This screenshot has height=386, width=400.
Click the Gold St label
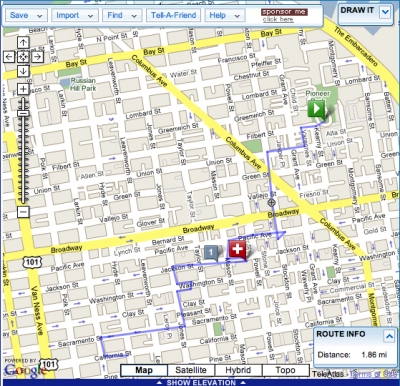pyautogui.click(x=375, y=230)
